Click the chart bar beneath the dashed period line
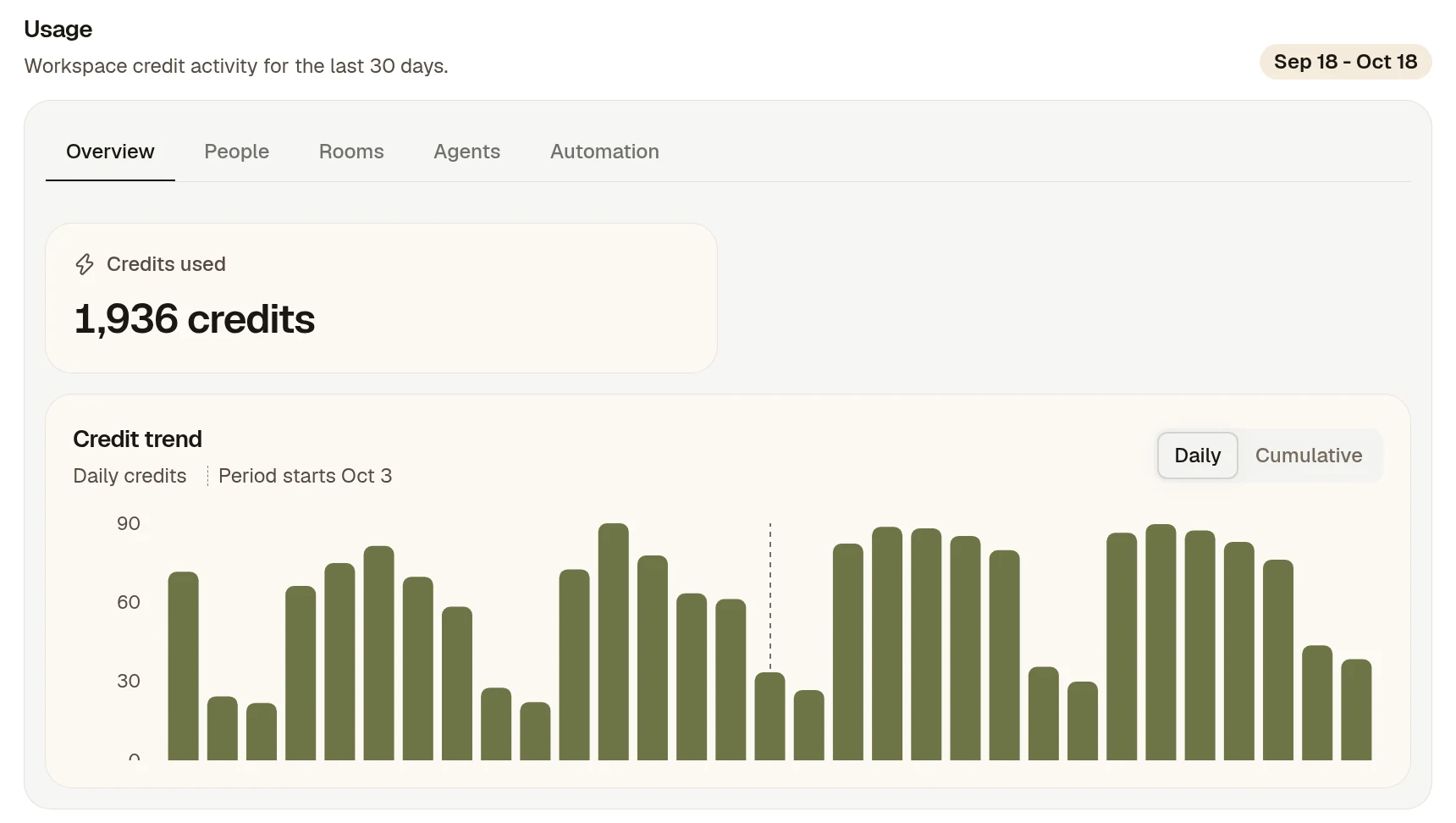The width and height of the screenshot is (1456, 823). 769,716
